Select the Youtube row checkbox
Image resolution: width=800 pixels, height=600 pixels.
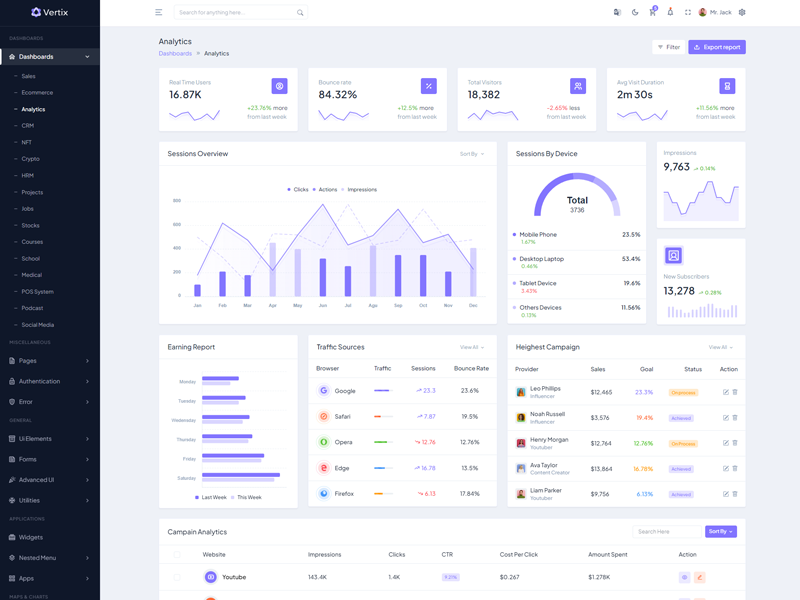click(x=178, y=577)
